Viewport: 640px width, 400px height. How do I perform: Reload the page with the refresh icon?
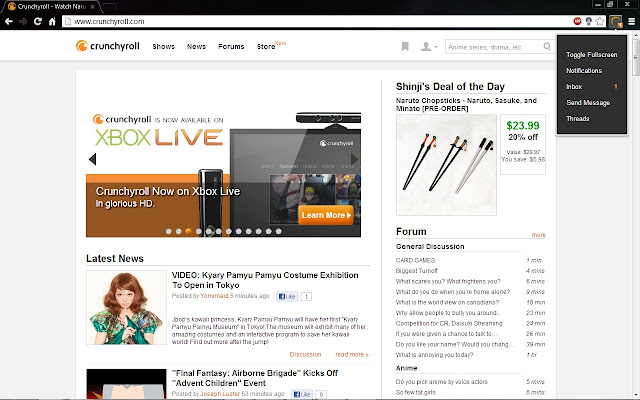pos(38,21)
